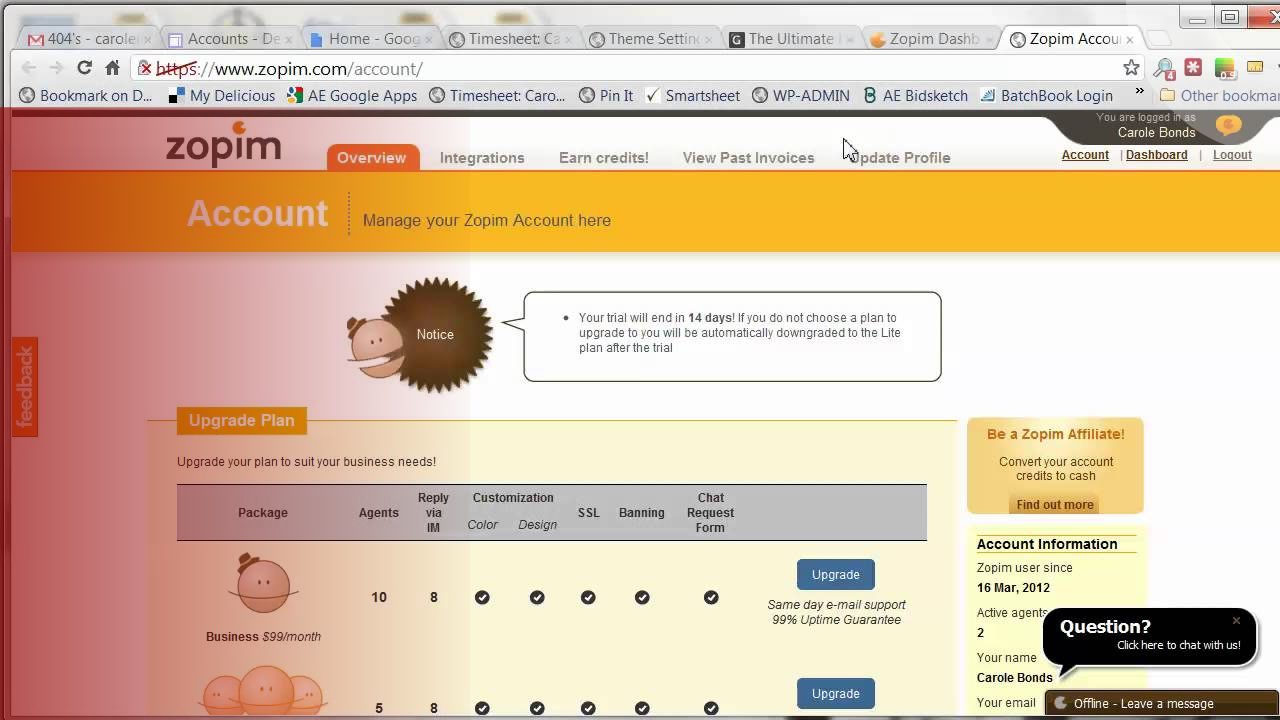The image size is (1280, 720).
Task: Close the Question chat bubble
Action: pos(1236,621)
